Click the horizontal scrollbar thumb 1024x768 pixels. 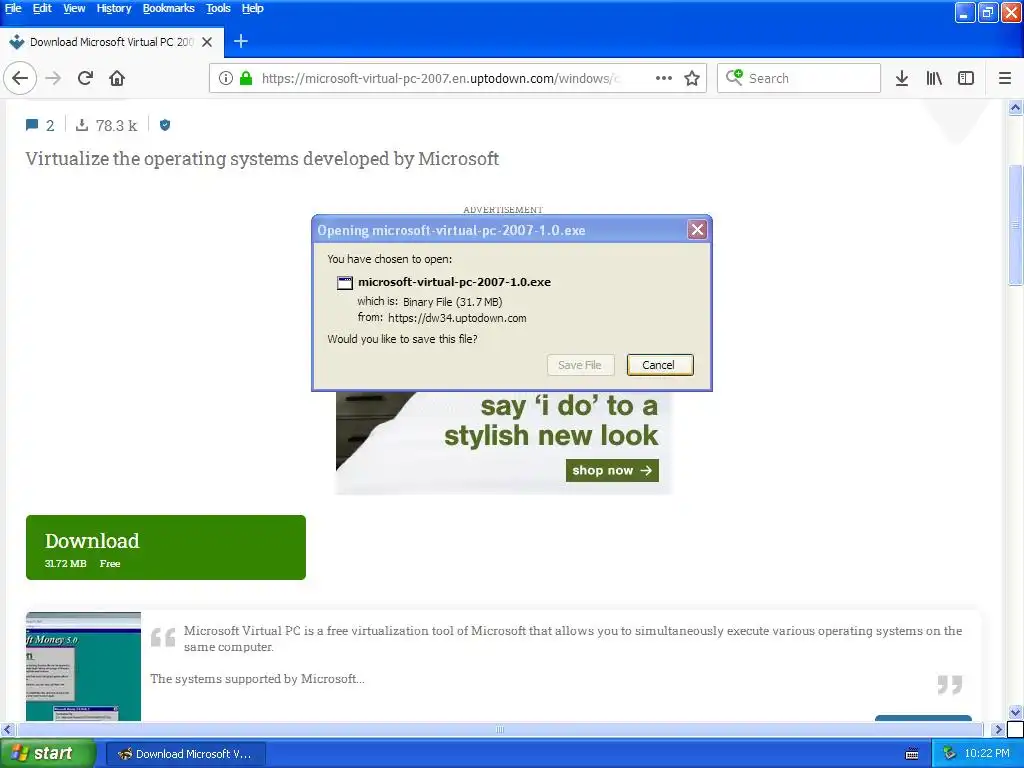[500, 729]
